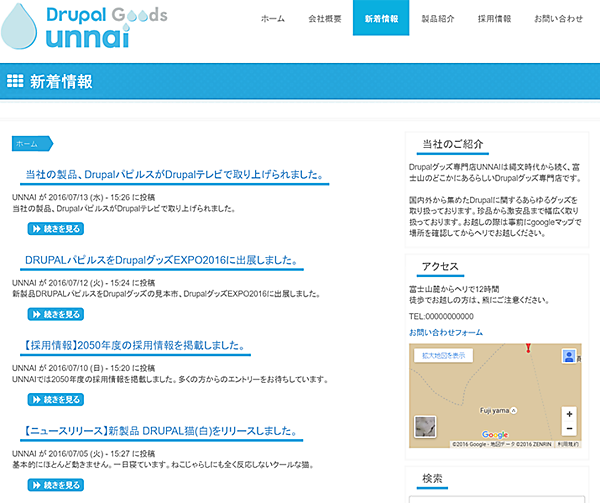Click the 利用規約 map link

click(568, 444)
